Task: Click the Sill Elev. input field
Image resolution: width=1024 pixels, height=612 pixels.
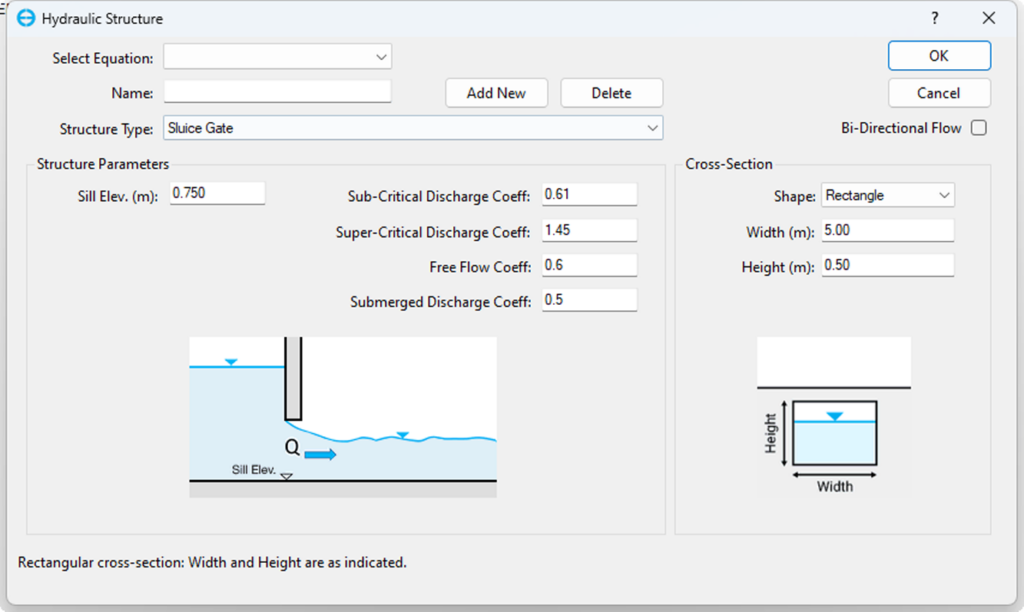Action: 218,193
